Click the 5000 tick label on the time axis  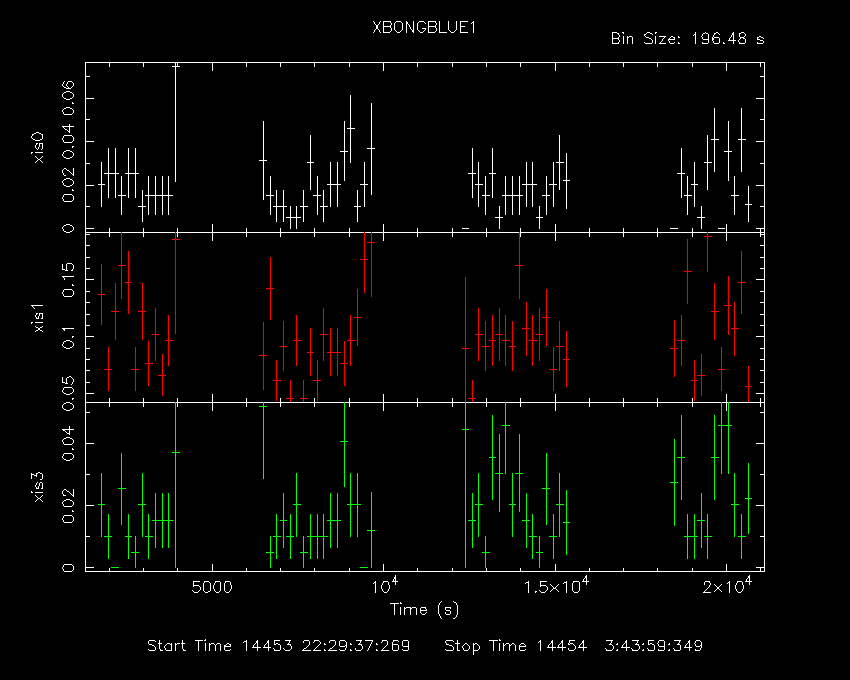click(x=212, y=588)
